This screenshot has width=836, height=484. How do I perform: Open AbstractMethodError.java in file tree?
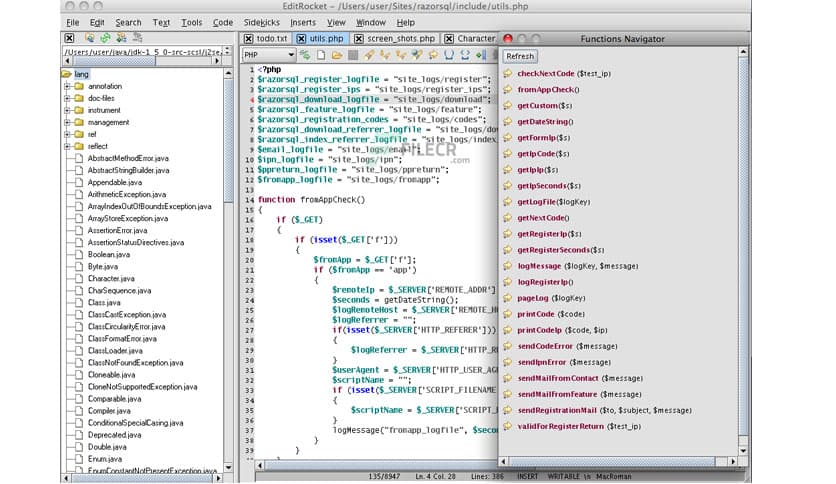point(128,158)
